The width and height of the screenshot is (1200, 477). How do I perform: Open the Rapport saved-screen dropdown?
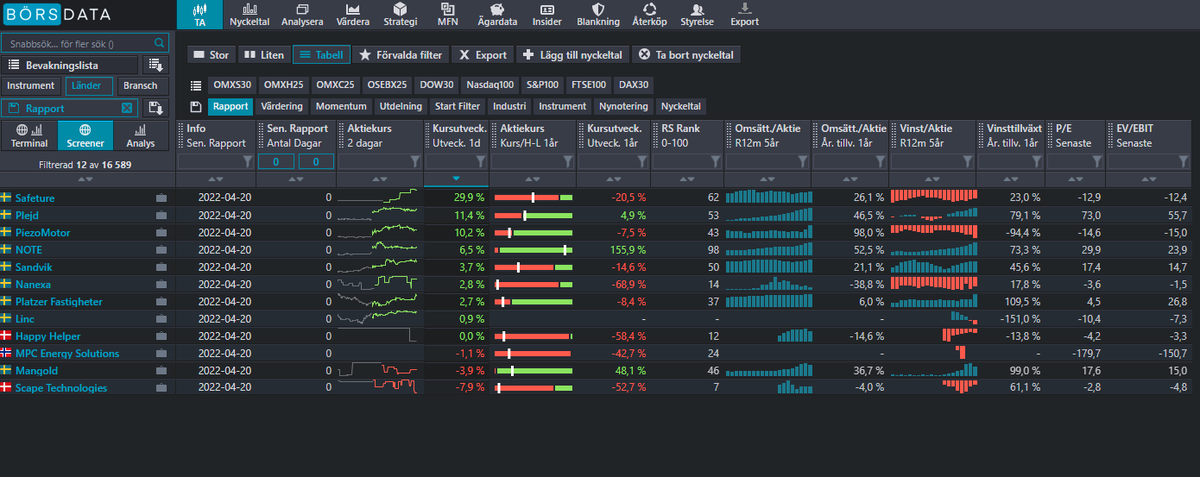click(70, 108)
